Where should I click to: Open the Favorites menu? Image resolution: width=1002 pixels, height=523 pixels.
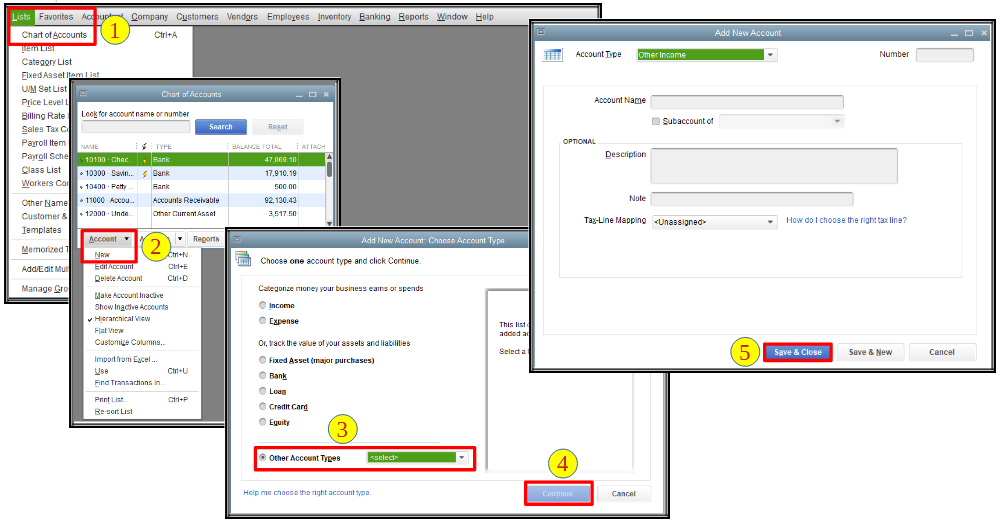point(56,17)
